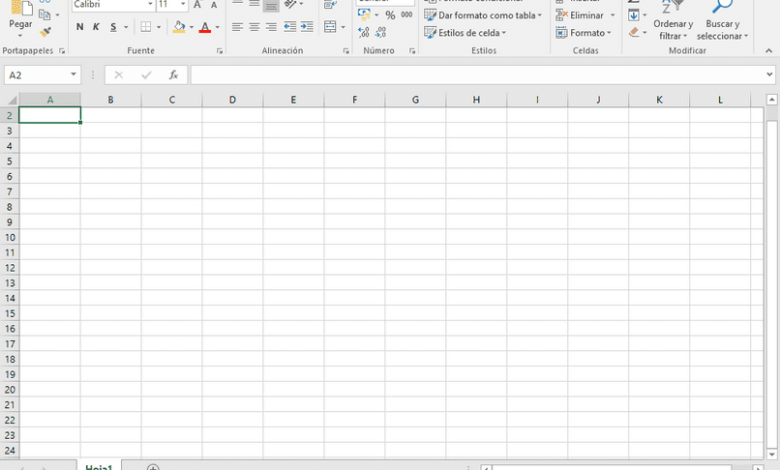Open the Alineación dialog launcher
The image size is (780, 470).
click(x=346, y=51)
